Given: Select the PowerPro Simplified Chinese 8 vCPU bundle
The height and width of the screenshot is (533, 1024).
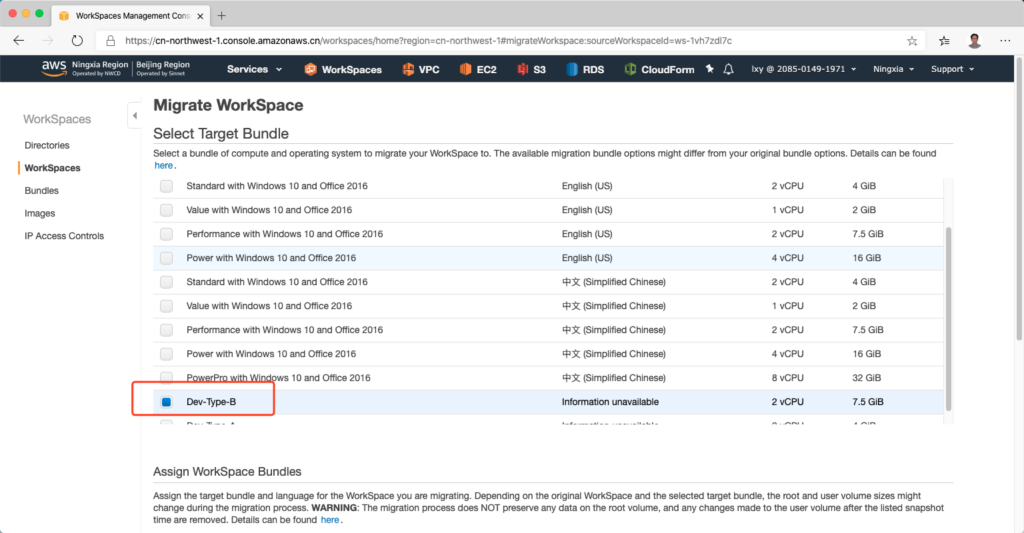Looking at the screenshot, I should [166, 378].
